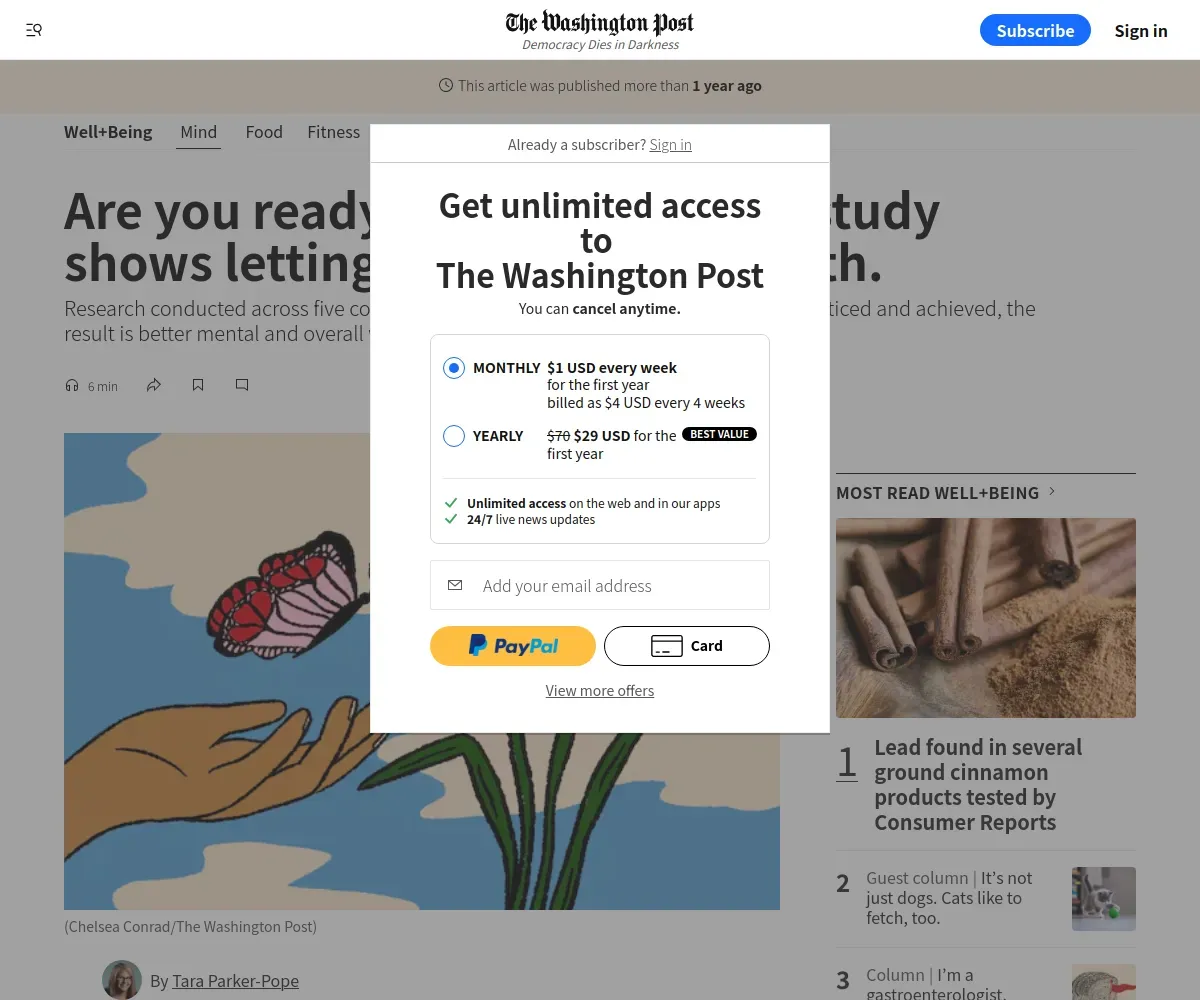This screenshot has height=1000, width=1200.
Task: Open the Food section tab
Action: point(264,132)
